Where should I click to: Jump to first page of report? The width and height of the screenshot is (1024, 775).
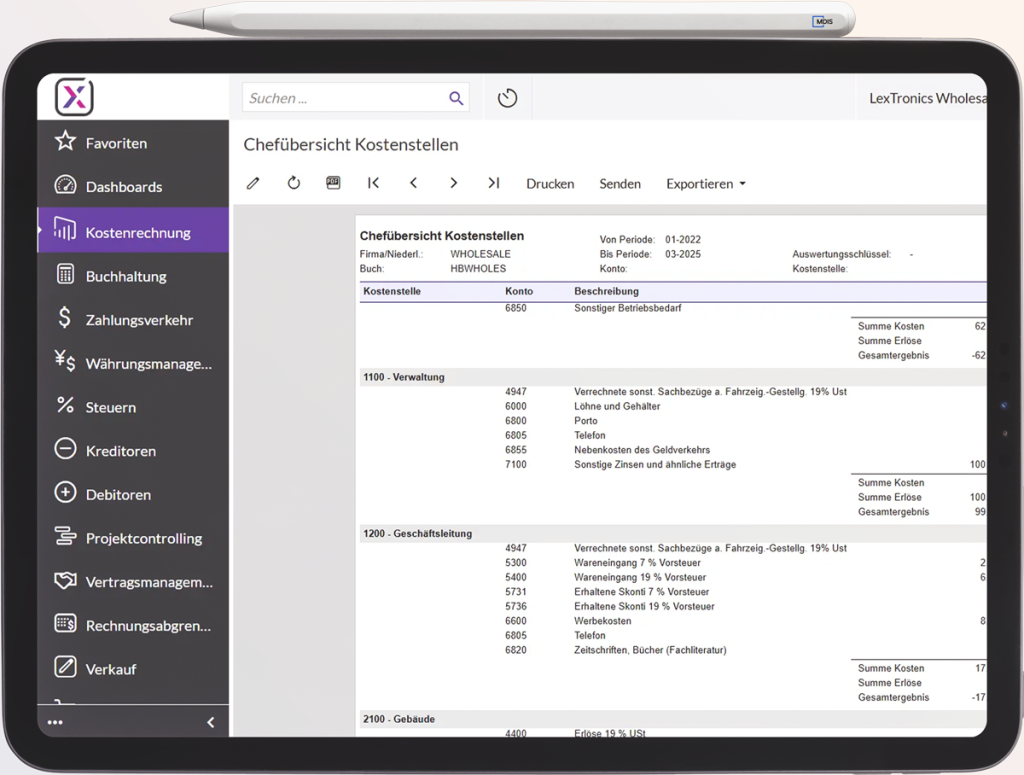[373, 183]
